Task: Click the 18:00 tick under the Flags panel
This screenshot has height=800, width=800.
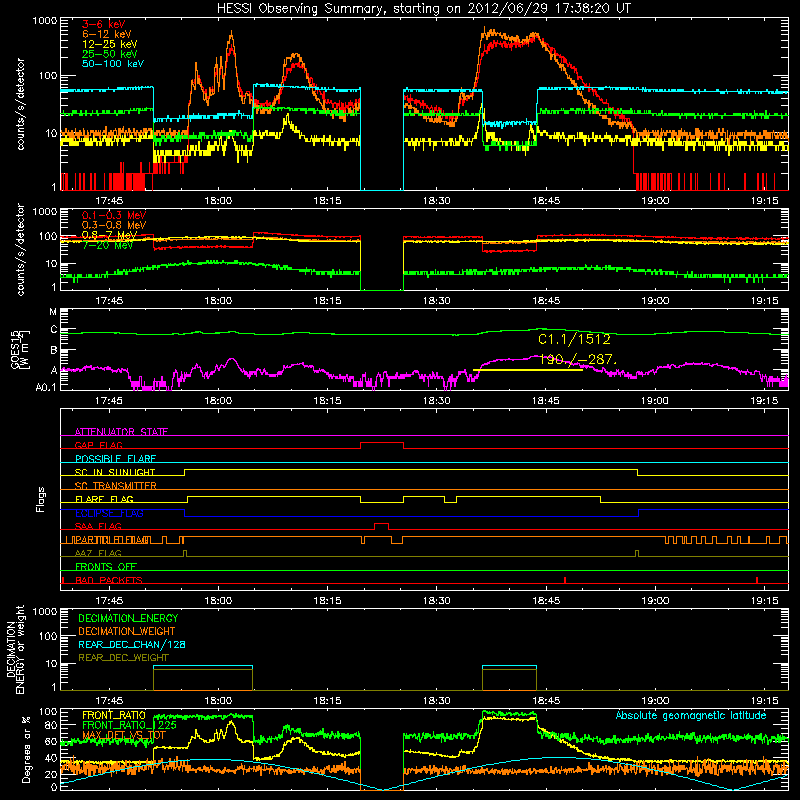Action: pos(218,601)
